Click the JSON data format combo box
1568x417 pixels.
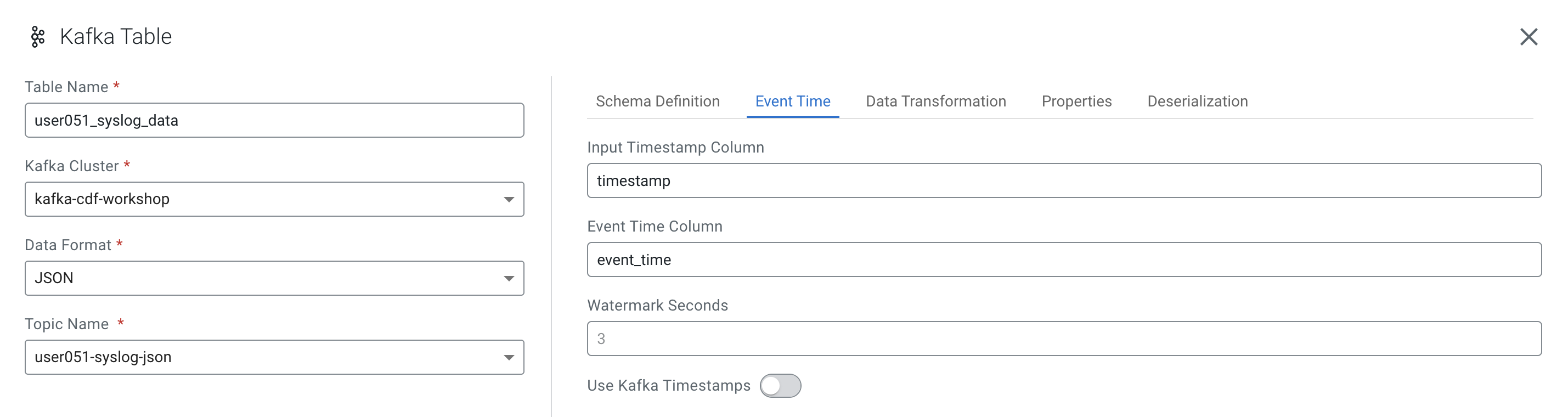pyautogui.click(x=274, y=278)
